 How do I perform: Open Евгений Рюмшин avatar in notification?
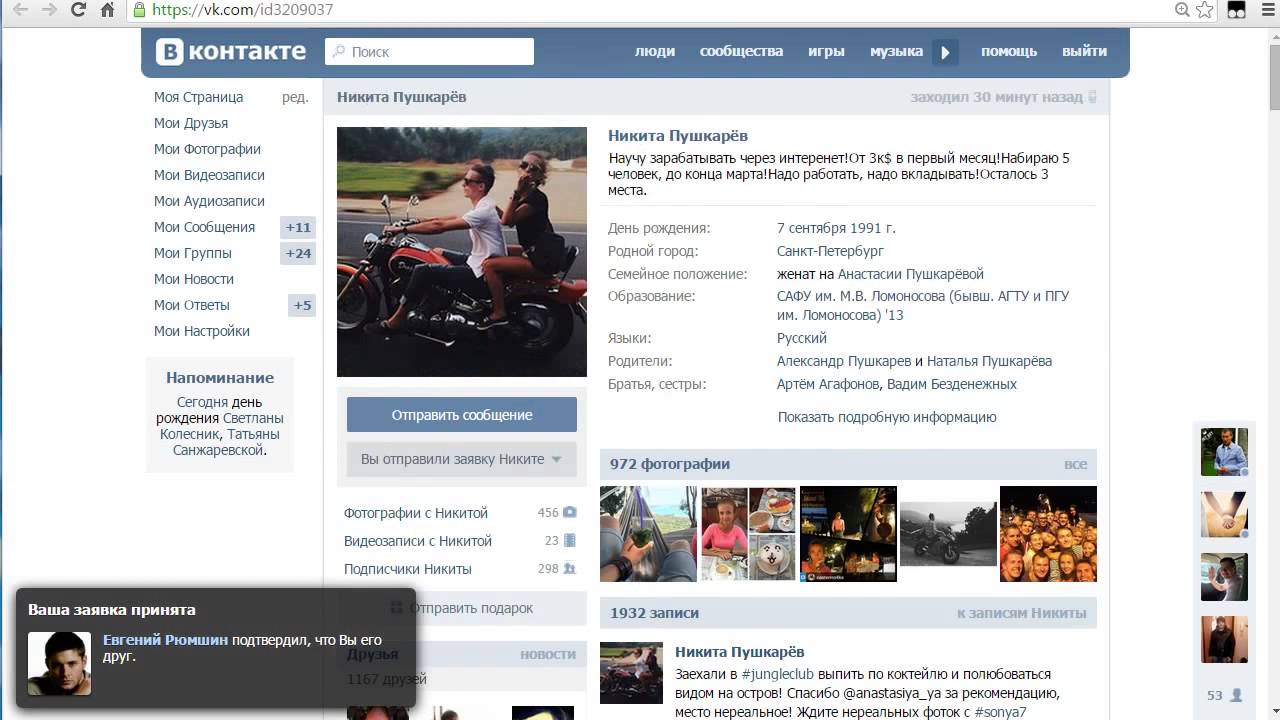point(59,663)
